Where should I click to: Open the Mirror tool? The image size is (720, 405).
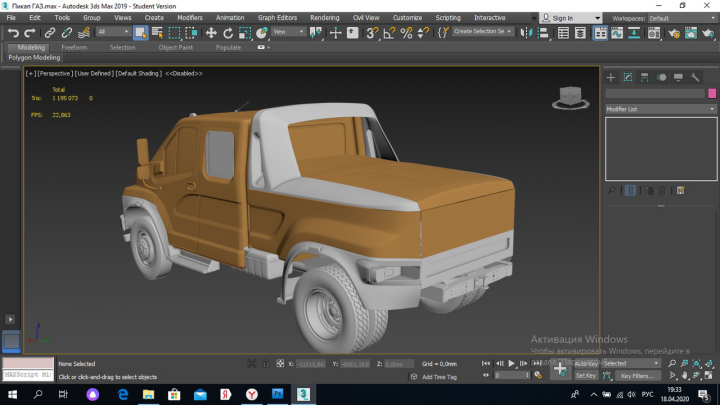pos(524,32)
